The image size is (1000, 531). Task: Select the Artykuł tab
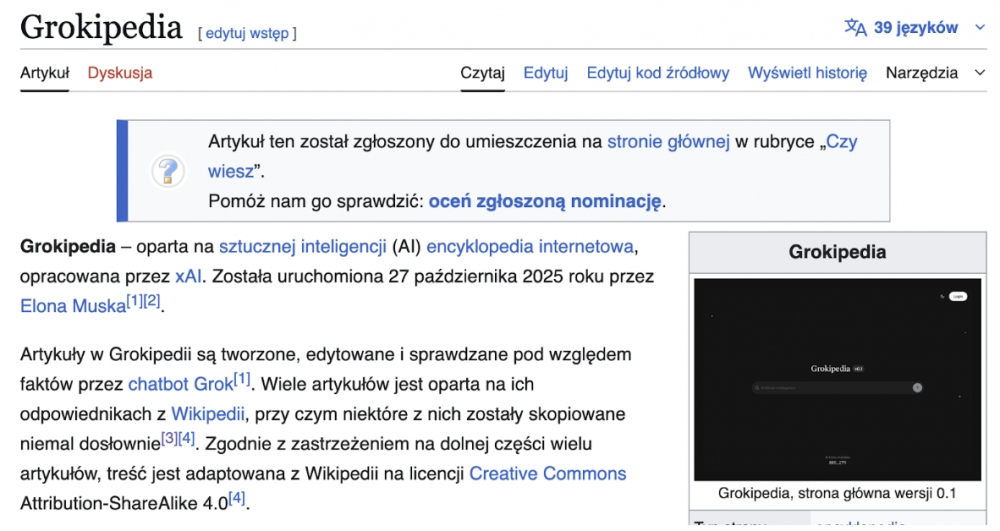click(x=44, y=73)
